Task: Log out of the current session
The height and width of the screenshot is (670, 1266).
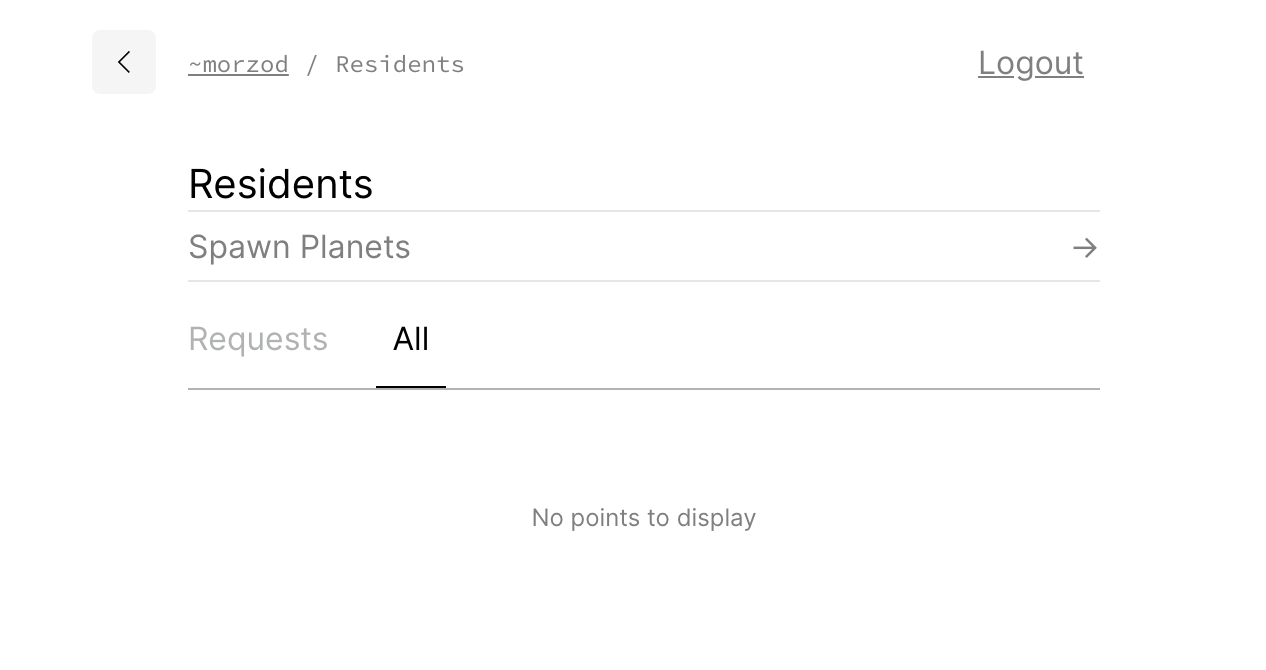Action: pos(1030,63)
